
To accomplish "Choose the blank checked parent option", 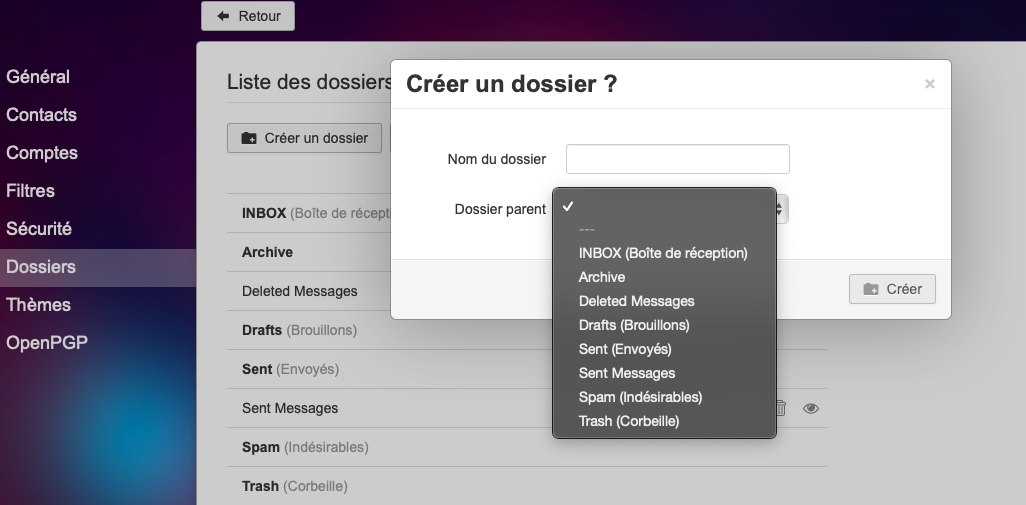I will coord(664,206).
